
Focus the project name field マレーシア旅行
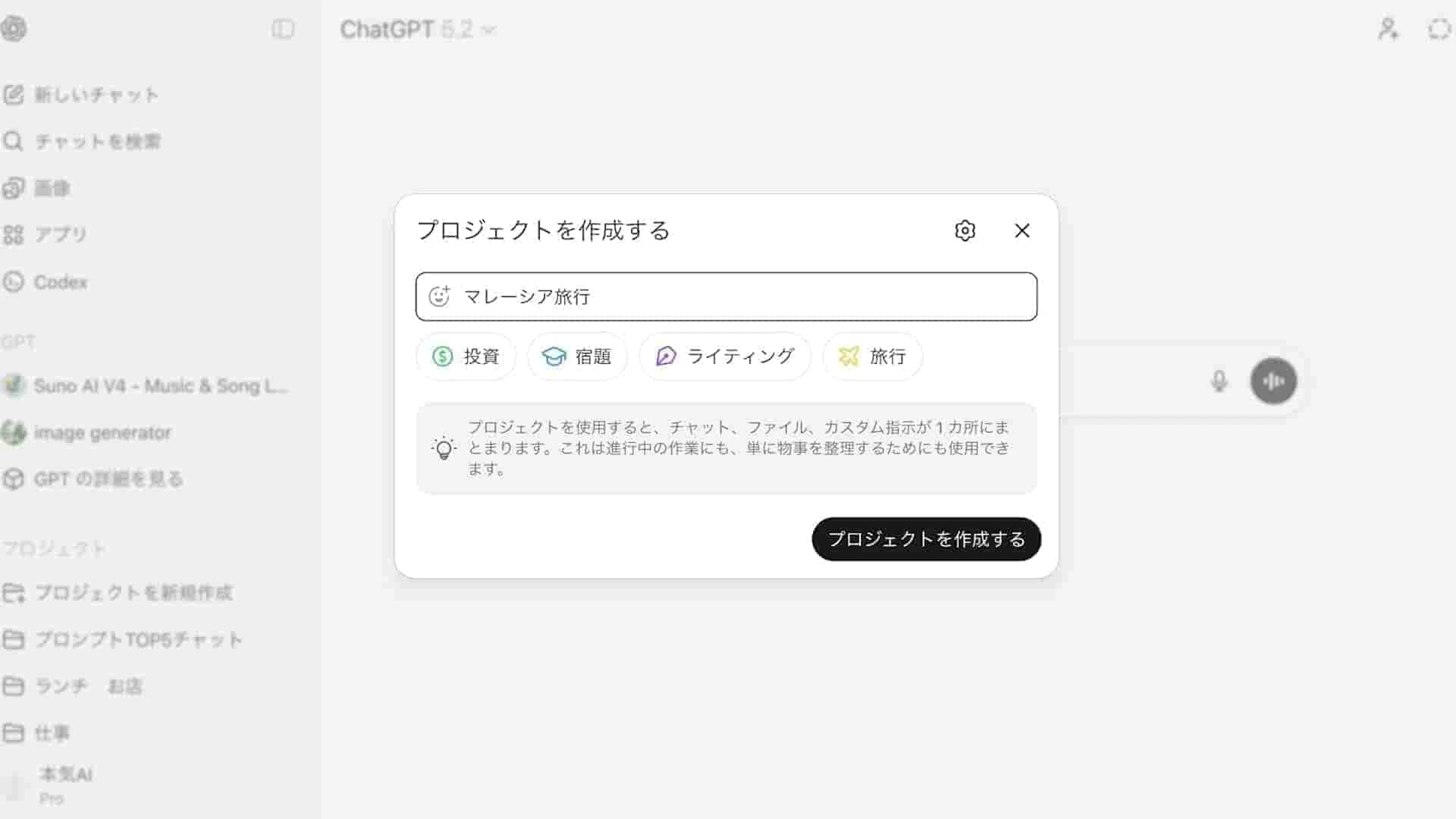[x=726, y=296]
